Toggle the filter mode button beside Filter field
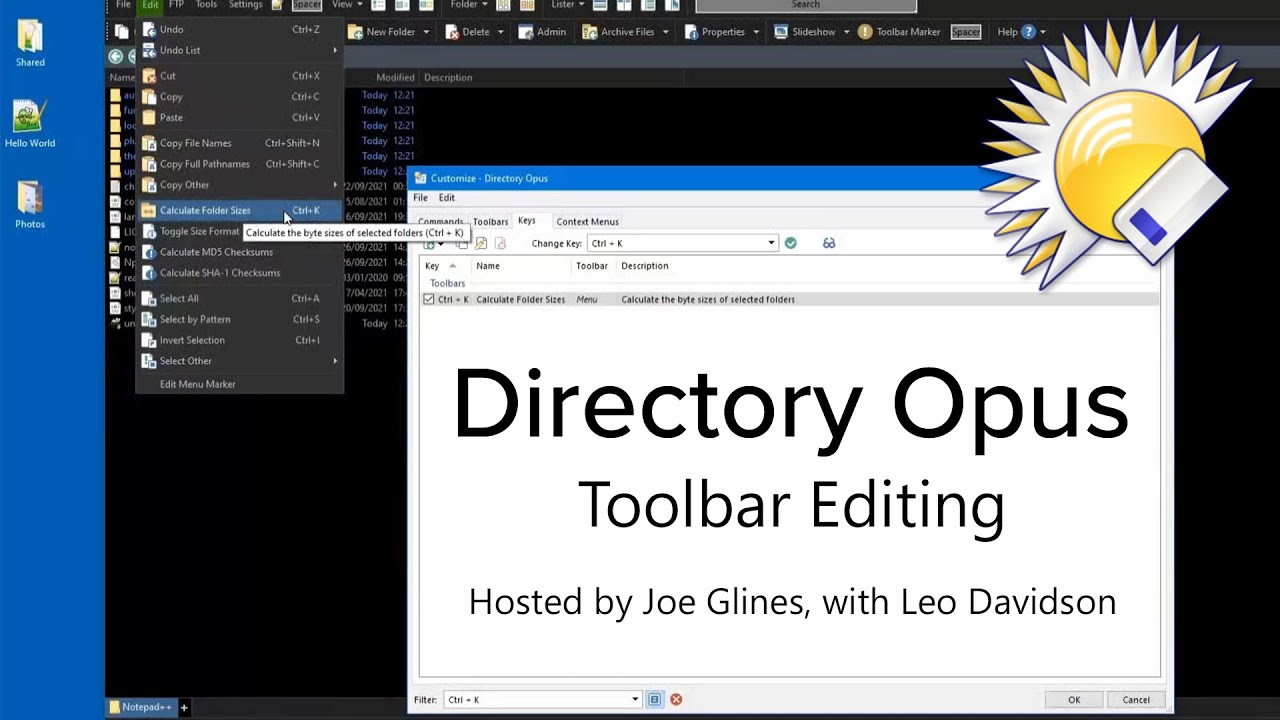 pos(655,700)
